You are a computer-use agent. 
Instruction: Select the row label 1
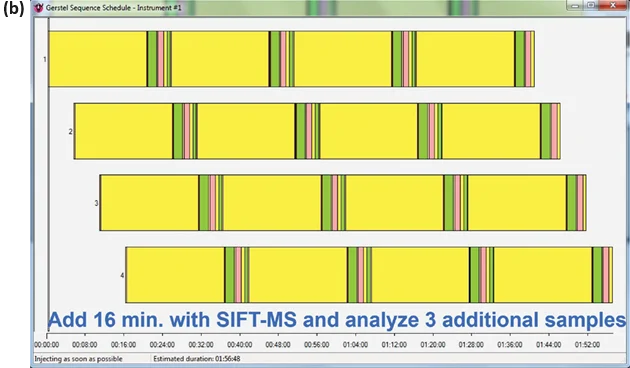click(x=45, y=59)
